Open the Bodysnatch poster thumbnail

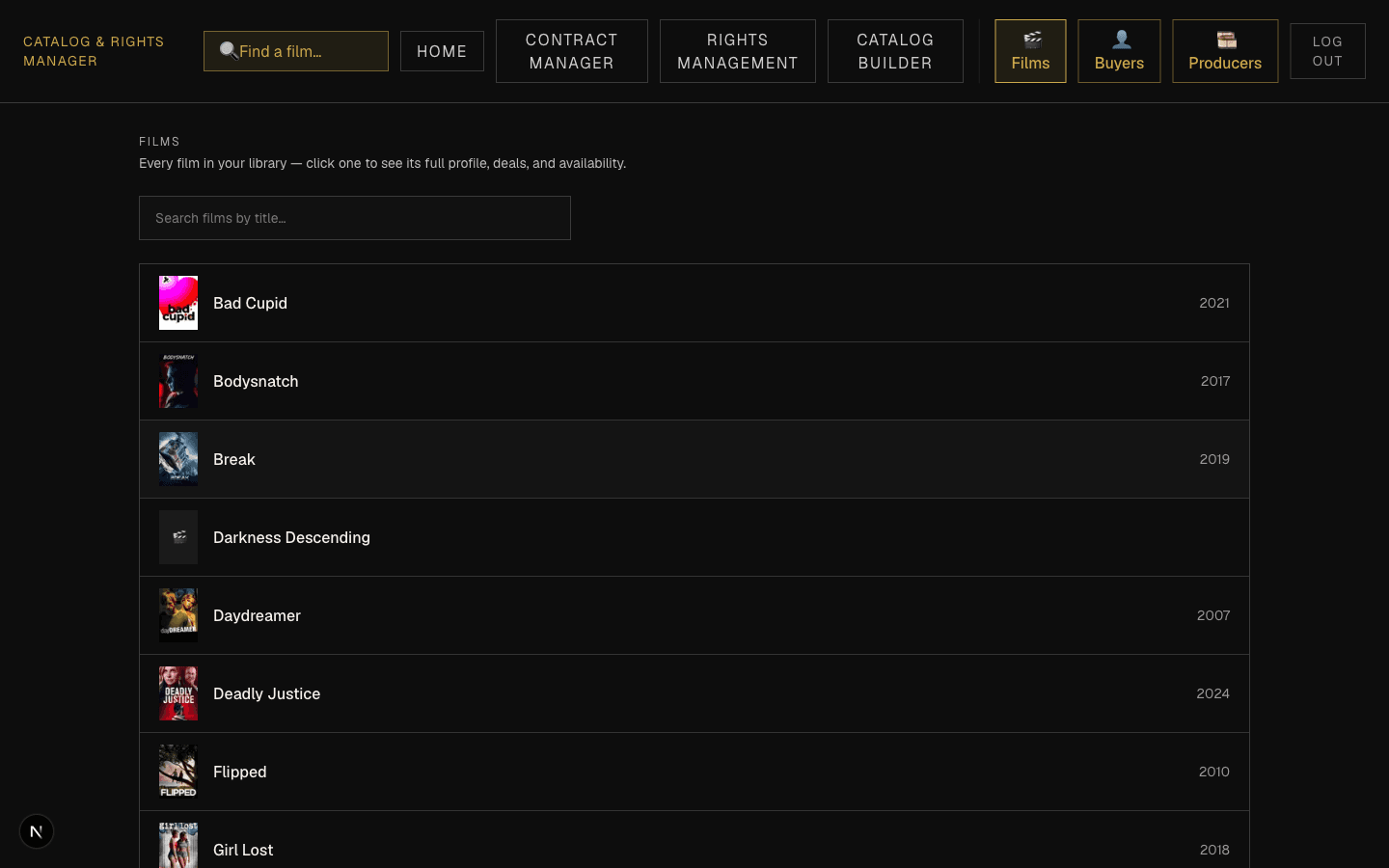pos(178,381)
